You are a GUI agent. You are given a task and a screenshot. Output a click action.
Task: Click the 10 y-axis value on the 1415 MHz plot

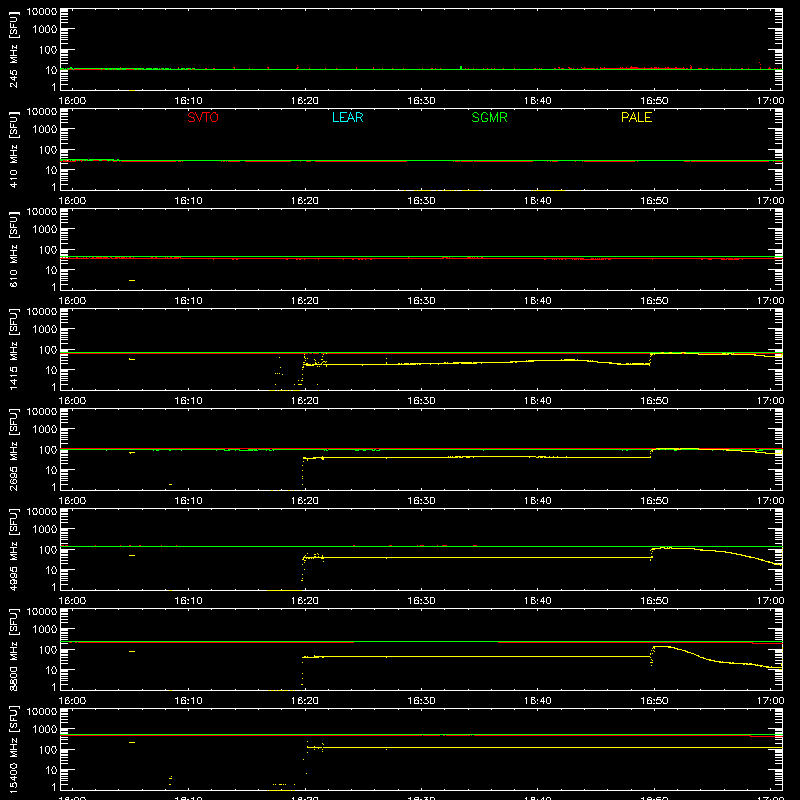pyautogui.click(x=51, y=370)
